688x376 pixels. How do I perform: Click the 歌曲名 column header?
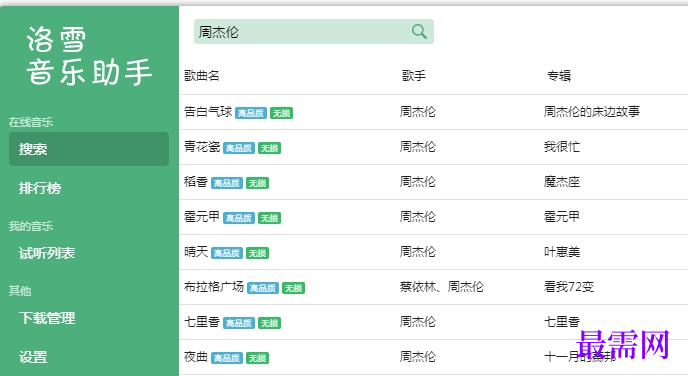pos(201,76)
